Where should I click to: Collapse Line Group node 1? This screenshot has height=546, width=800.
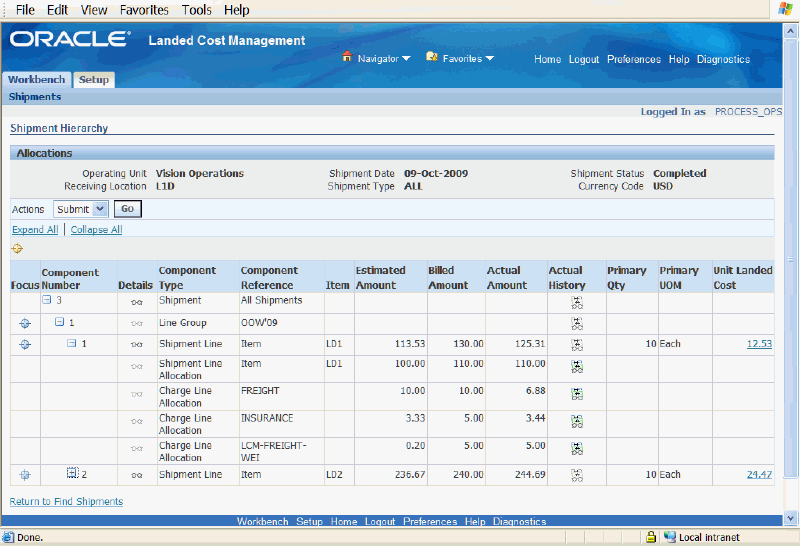(59, 322)
